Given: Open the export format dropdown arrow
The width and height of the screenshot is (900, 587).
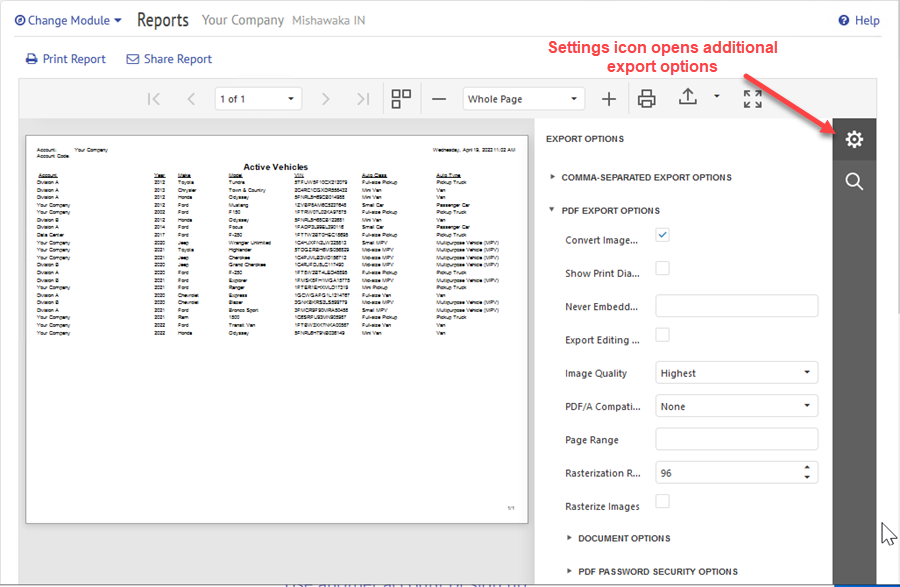Looking at the screenshot, I should 716,96.
